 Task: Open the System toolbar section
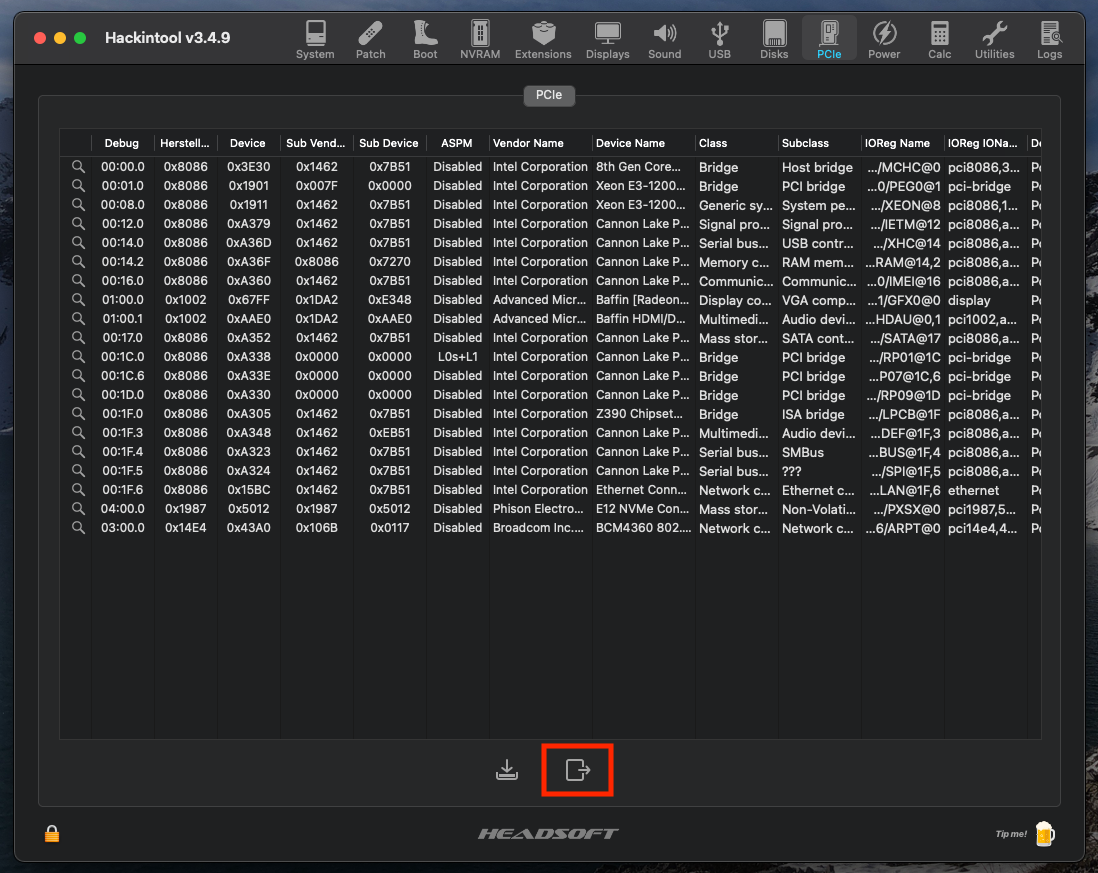pyautogui.click(x=315, y=39)
